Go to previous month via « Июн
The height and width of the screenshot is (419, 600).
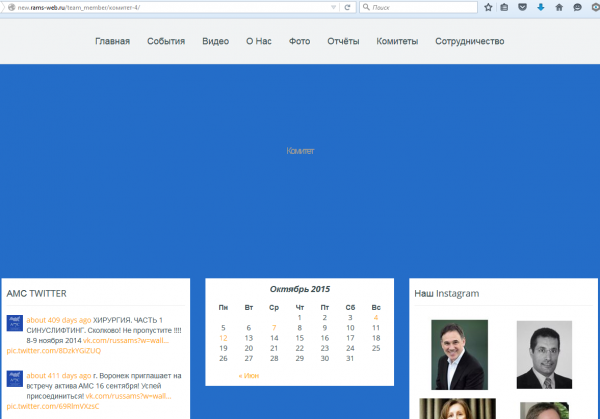click(249, 376)
